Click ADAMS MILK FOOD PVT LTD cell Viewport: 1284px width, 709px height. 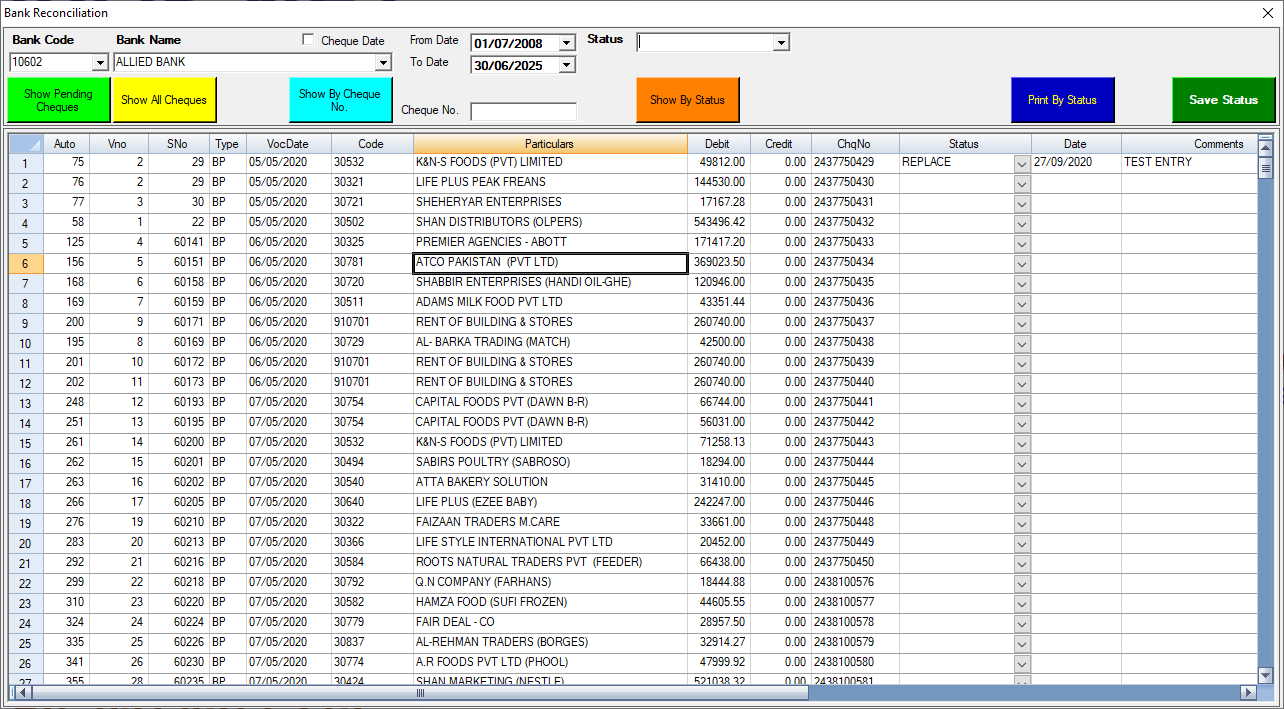[550, 302]
